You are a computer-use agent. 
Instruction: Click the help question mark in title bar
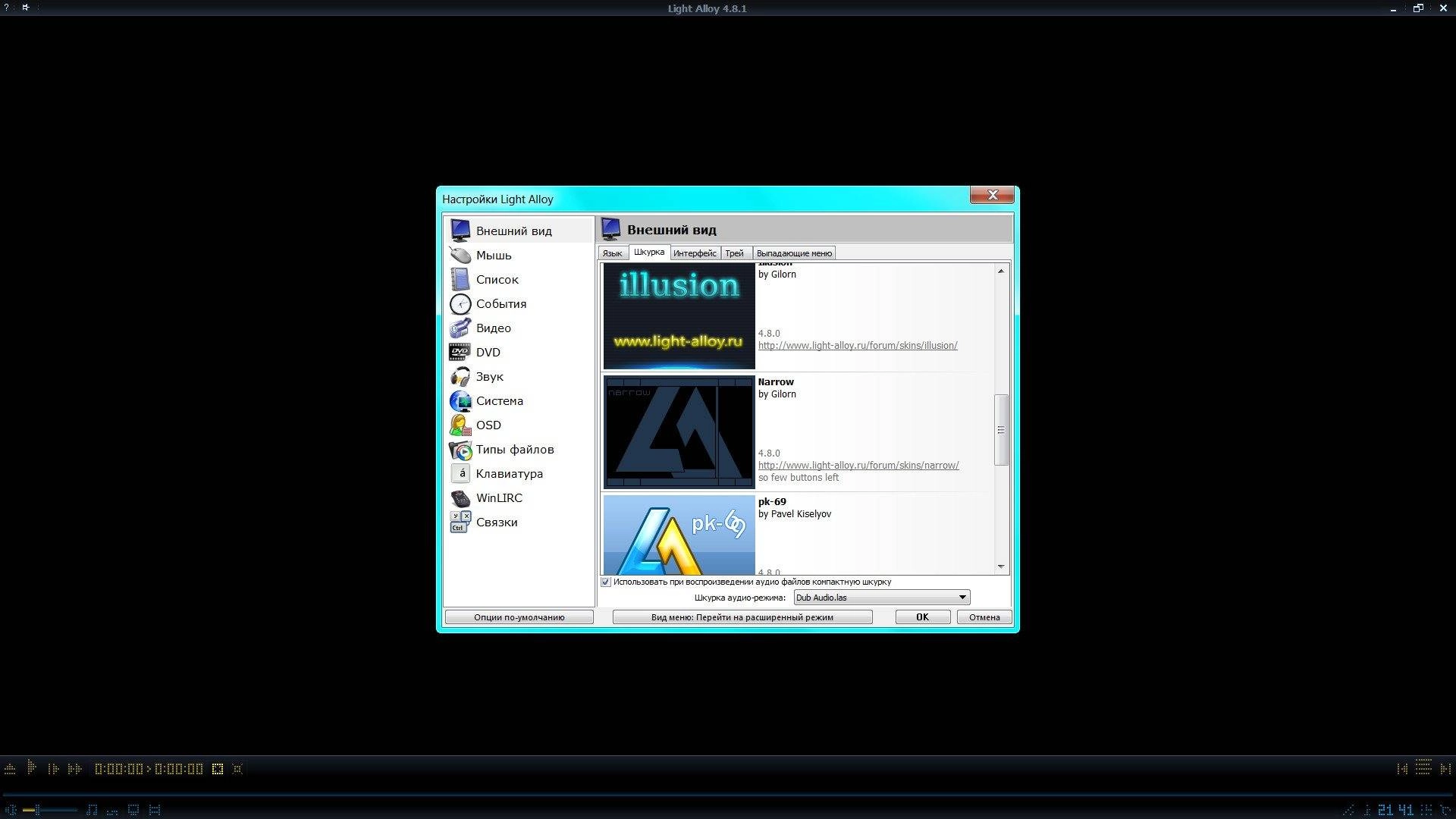[x=7, y=8]
